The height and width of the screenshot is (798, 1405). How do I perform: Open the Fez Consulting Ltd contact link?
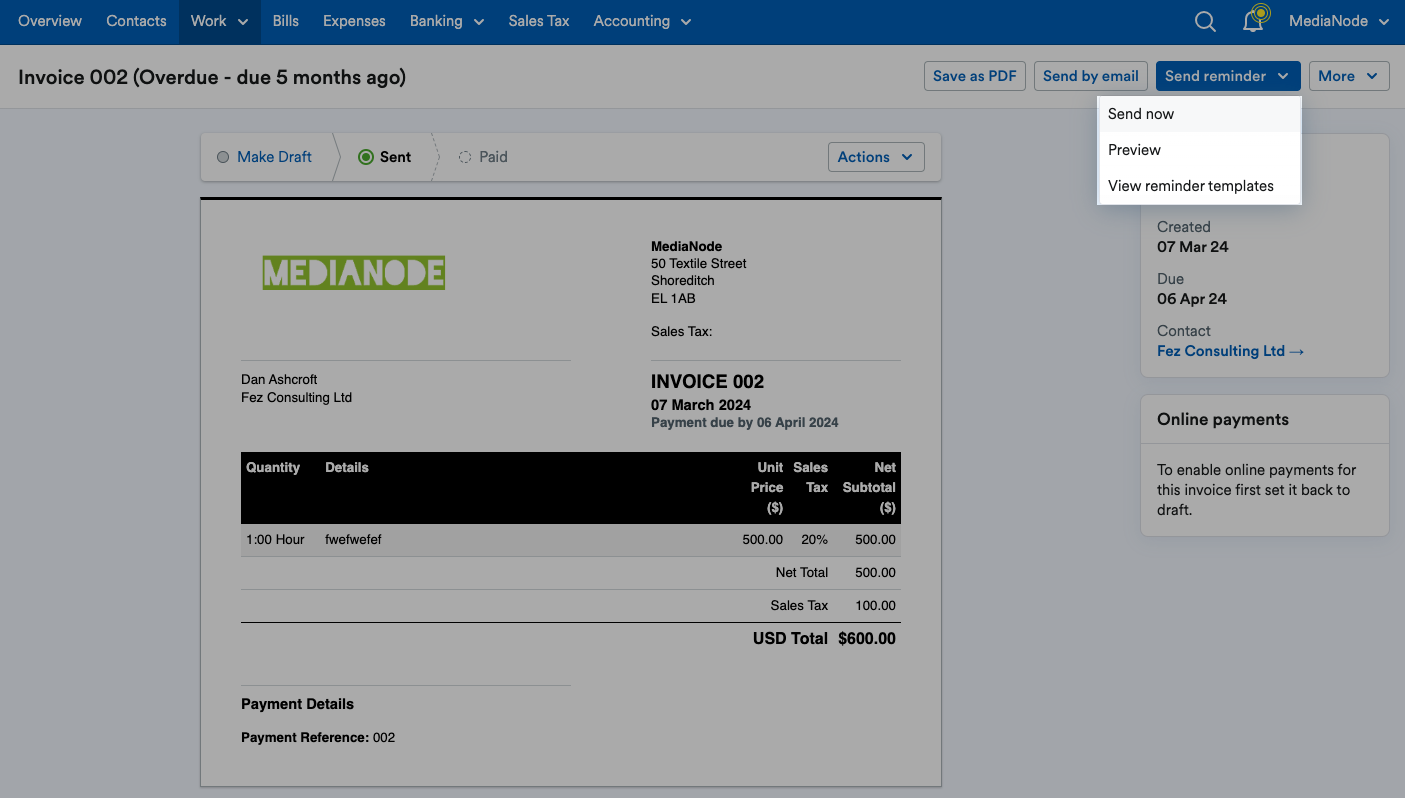coord(1231,351)
